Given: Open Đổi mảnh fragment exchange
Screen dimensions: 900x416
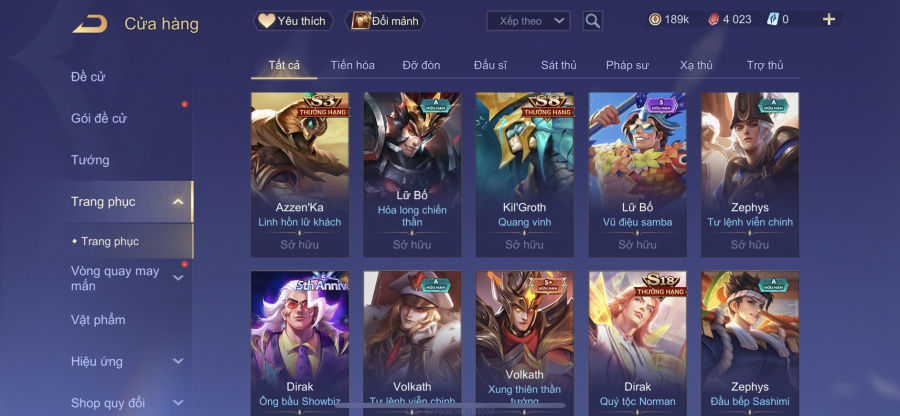Looking at the screenshot, I should 384,21.
